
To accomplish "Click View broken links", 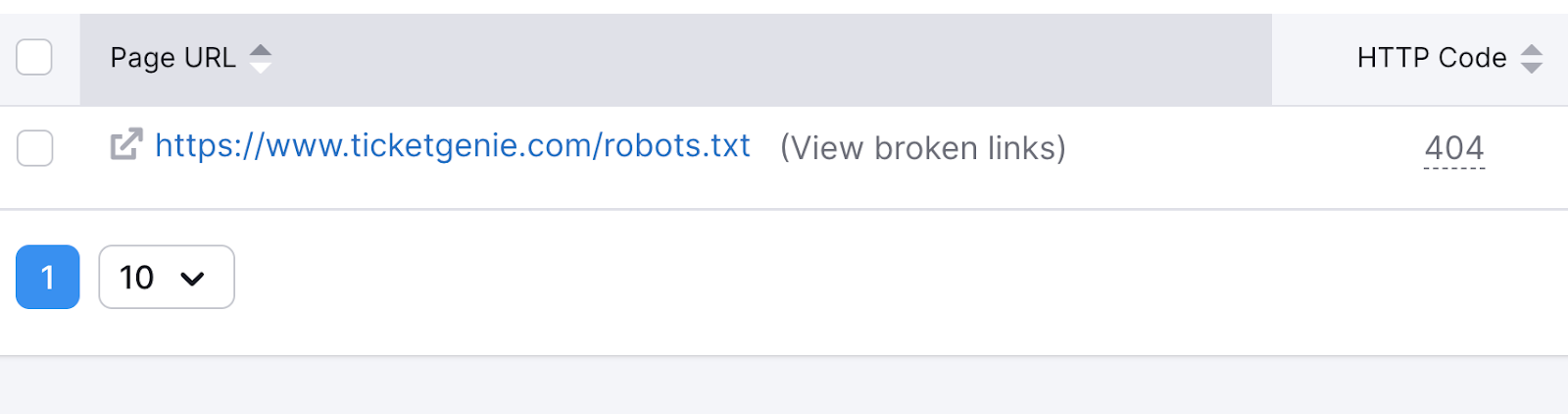I will pos(923,148).
